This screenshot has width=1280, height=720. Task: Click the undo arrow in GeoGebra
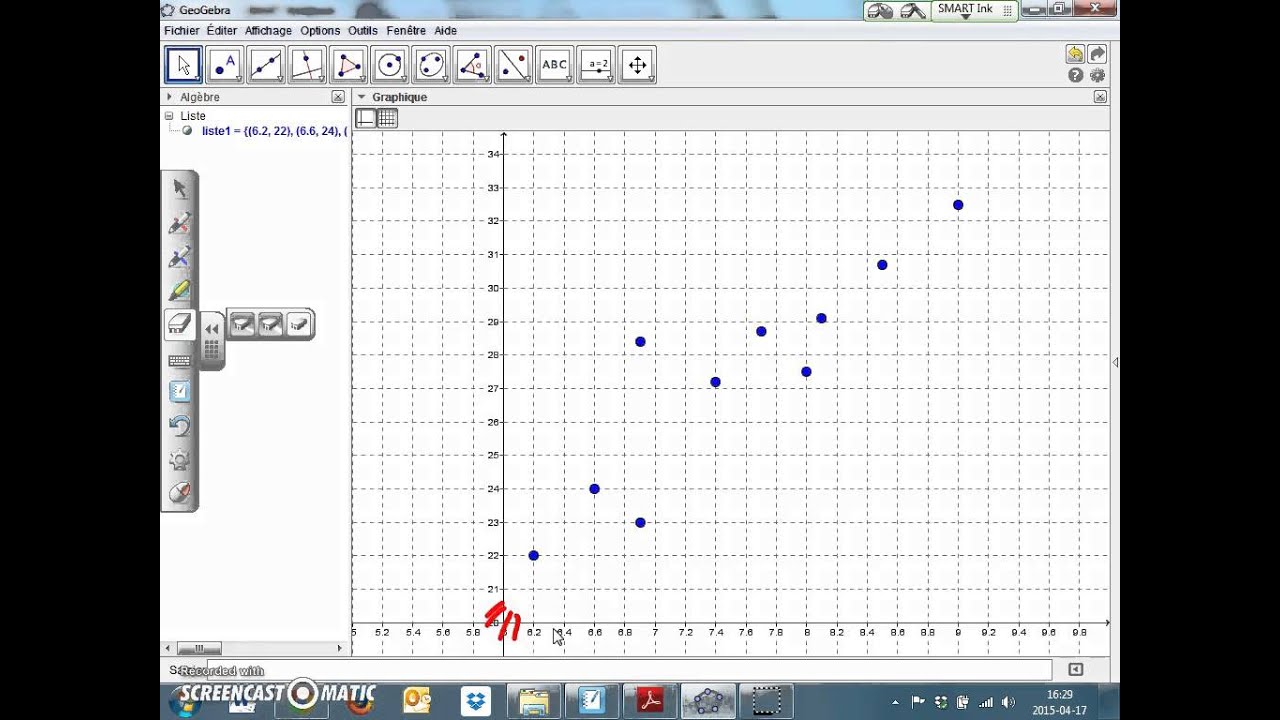(1075, 54)
